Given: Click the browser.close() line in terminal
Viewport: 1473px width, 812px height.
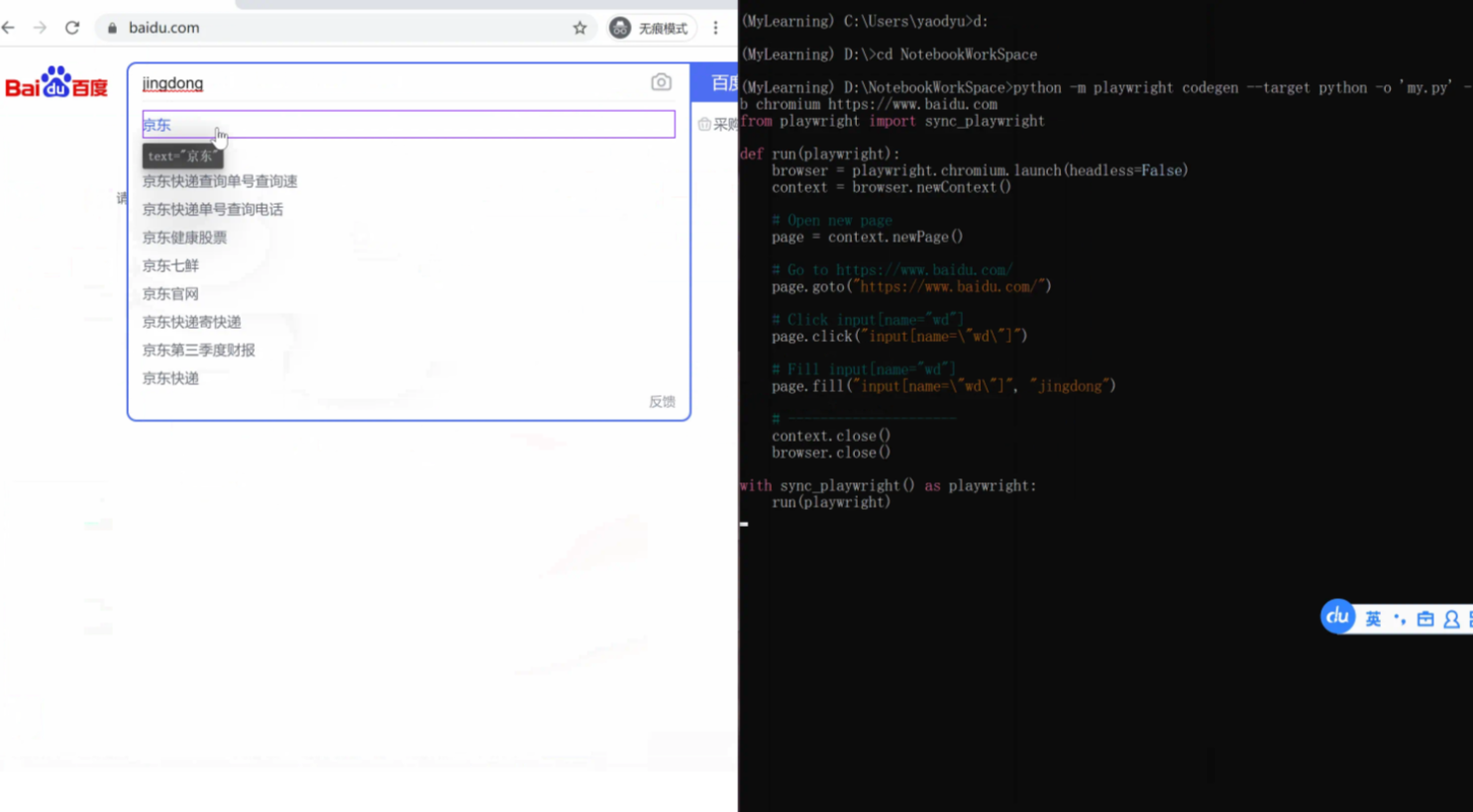Looking at the screenshot, I should pyautogui.click(x=831, y=453).
